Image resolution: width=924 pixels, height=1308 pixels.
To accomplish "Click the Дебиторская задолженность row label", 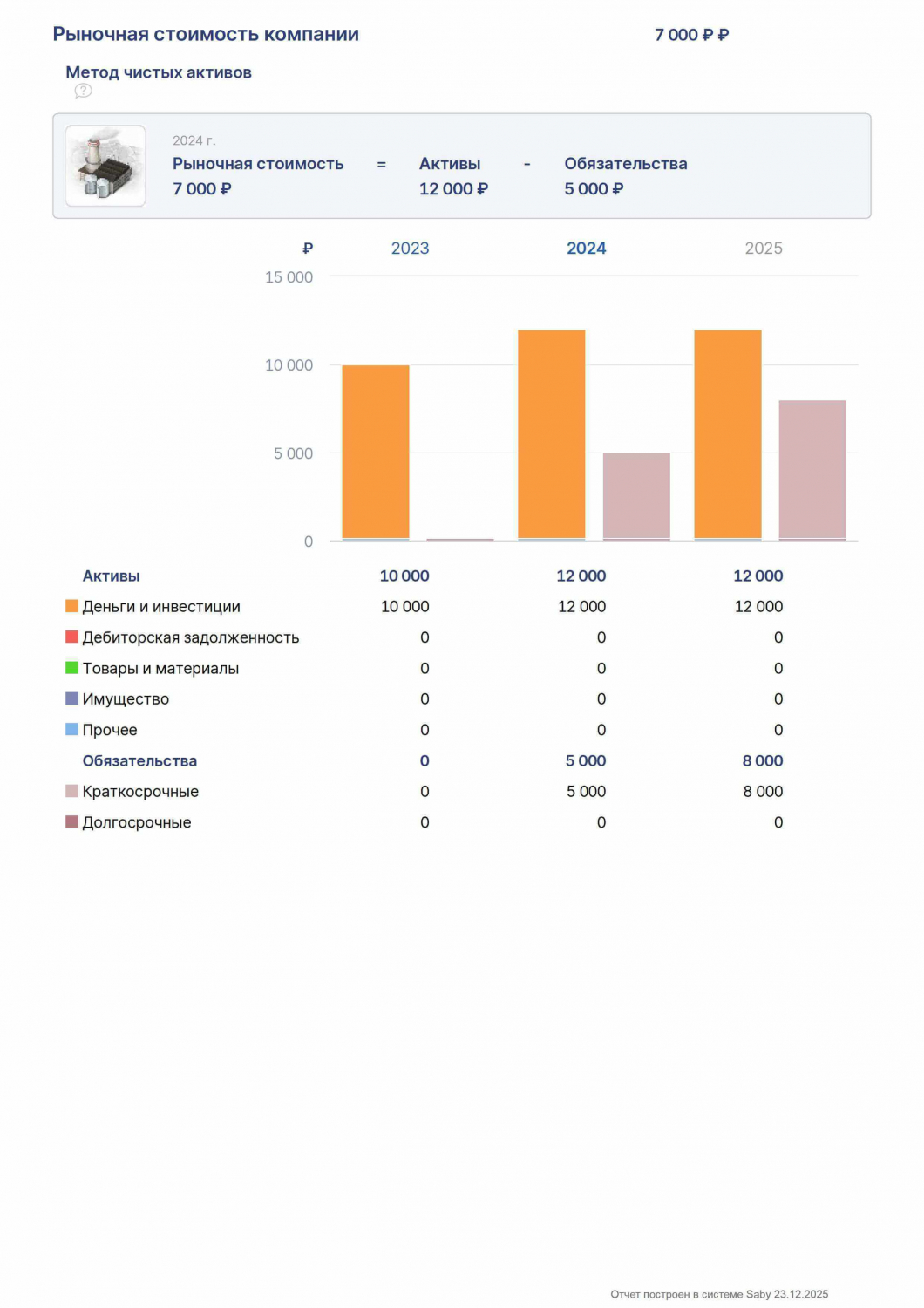I will (191, 637).
